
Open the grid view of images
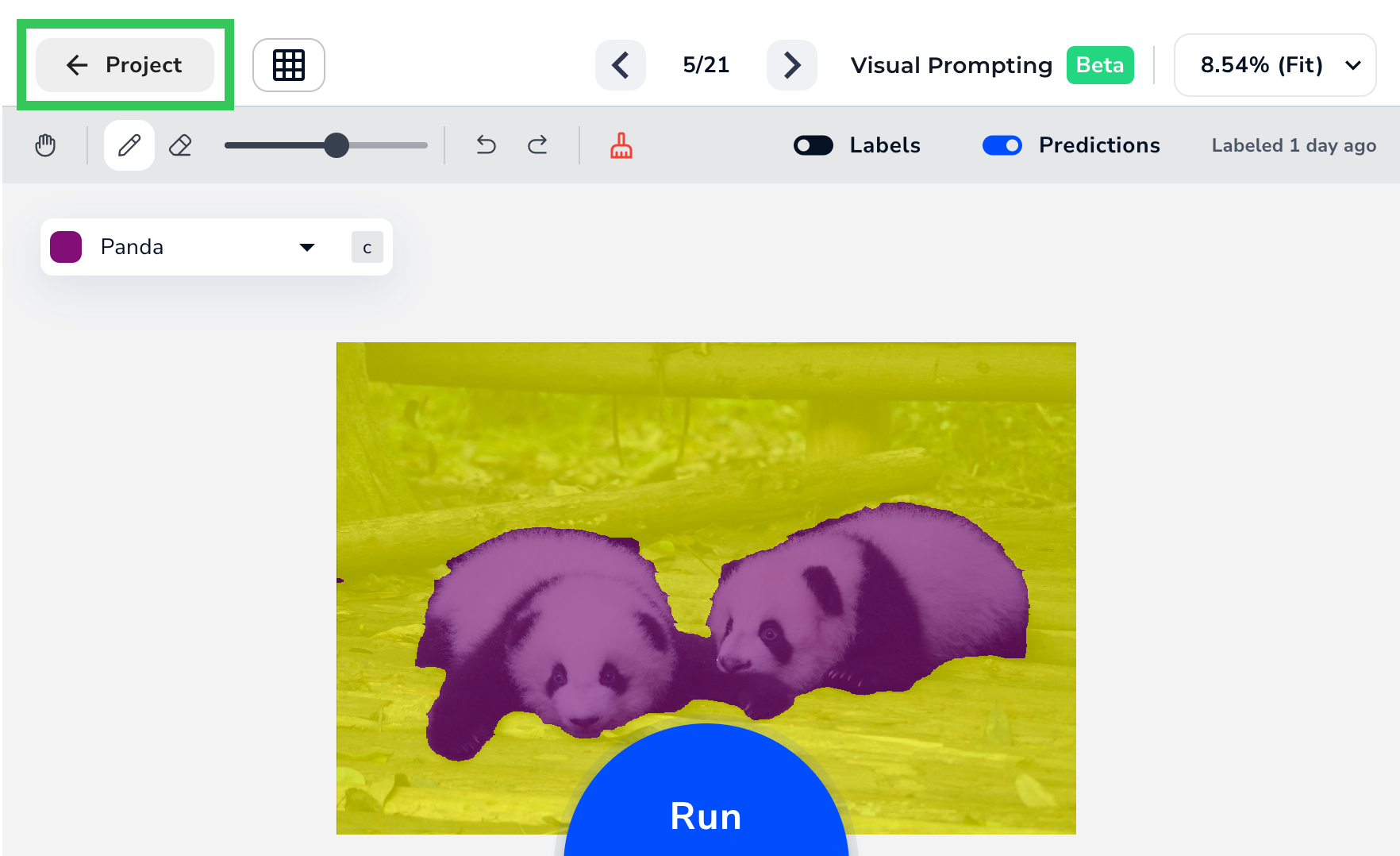[288, 64]
